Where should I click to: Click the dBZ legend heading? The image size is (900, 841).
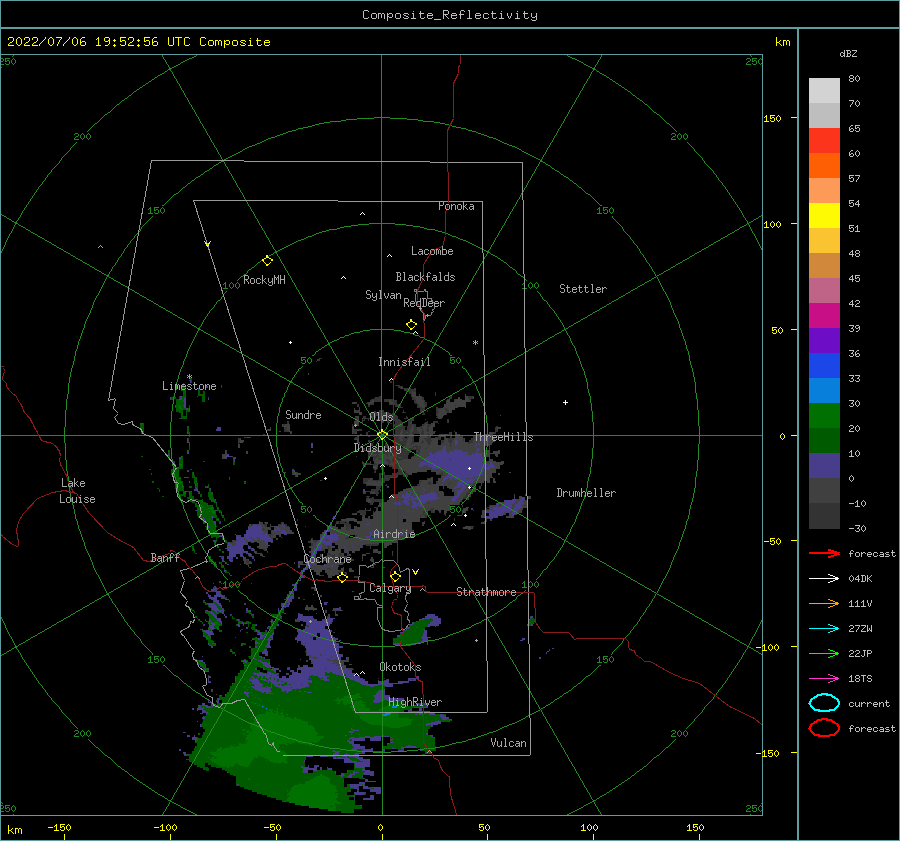click(x=848, y=53)
